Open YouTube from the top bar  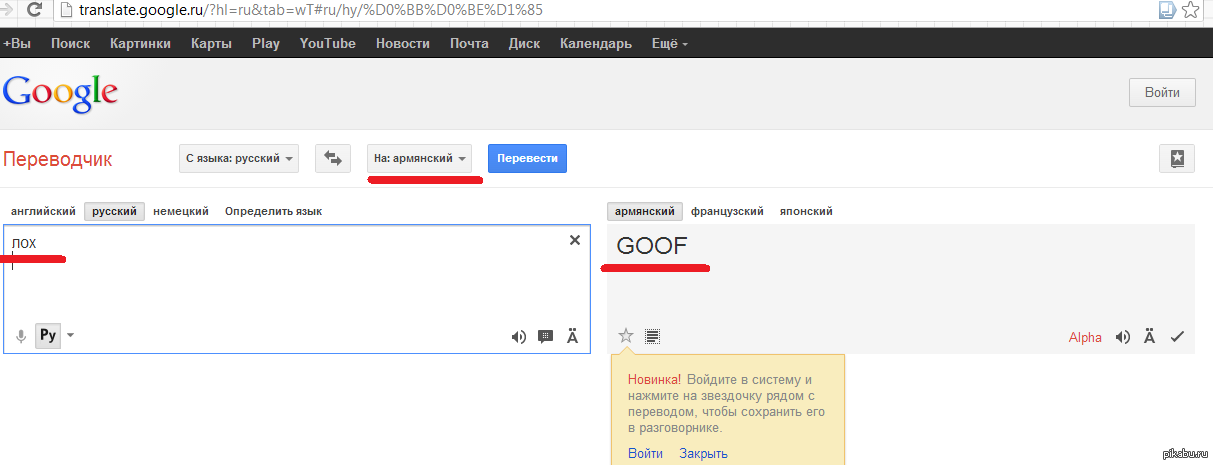(327, 43)
